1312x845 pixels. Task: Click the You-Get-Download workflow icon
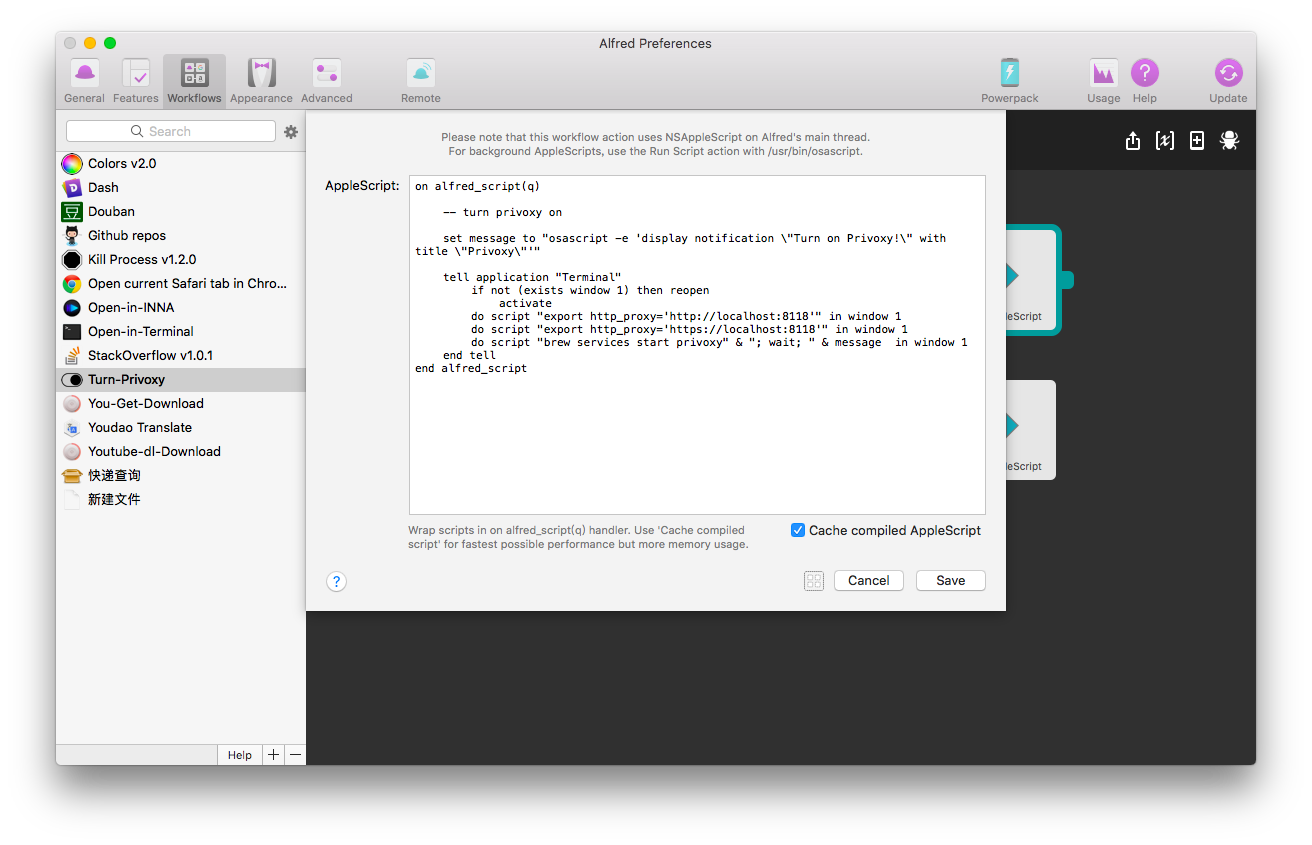(72, 403)
